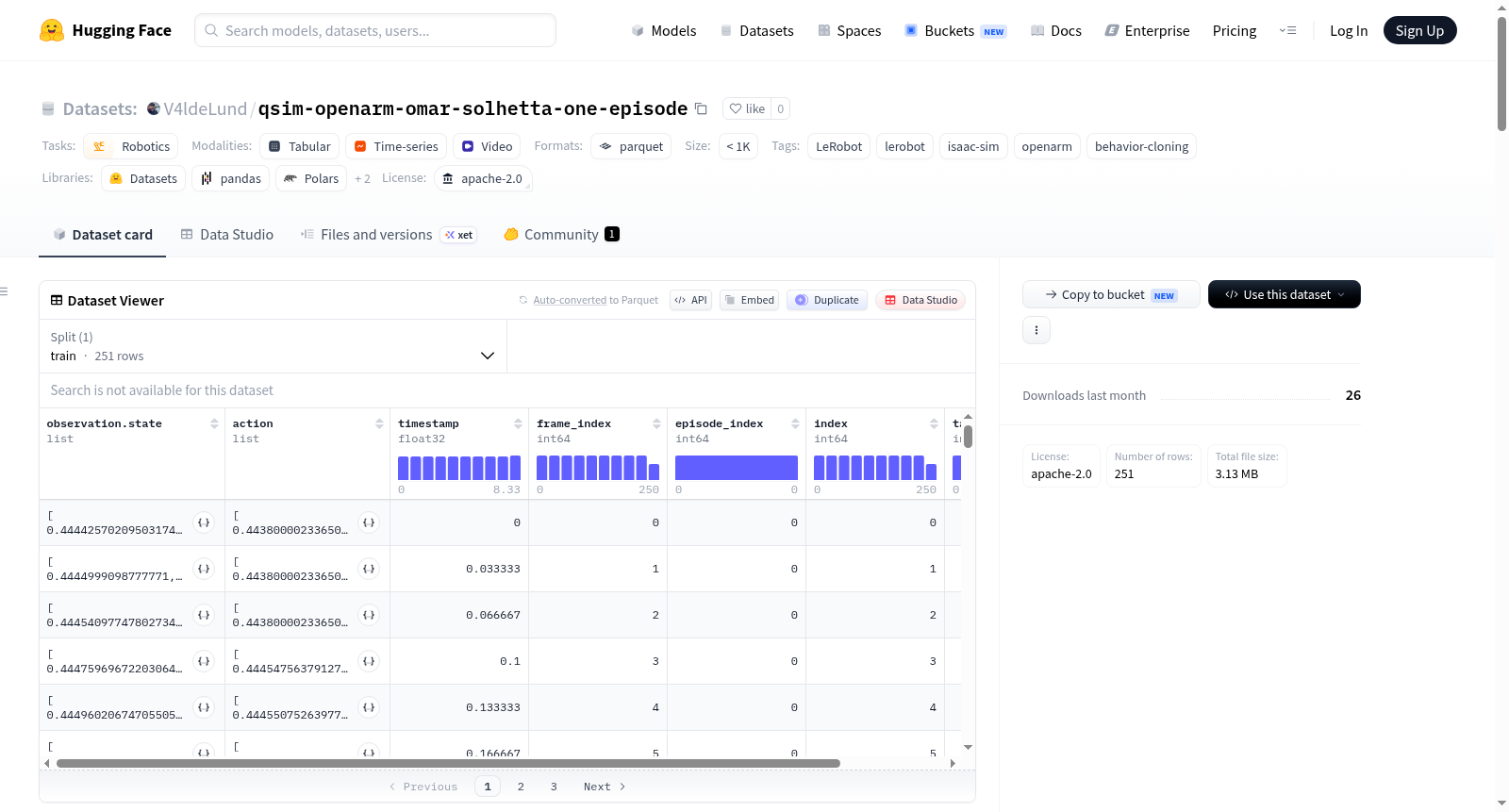
Task: Open braces icon in observation.state row 0.4444999098777771
Action: click(204, 569)
